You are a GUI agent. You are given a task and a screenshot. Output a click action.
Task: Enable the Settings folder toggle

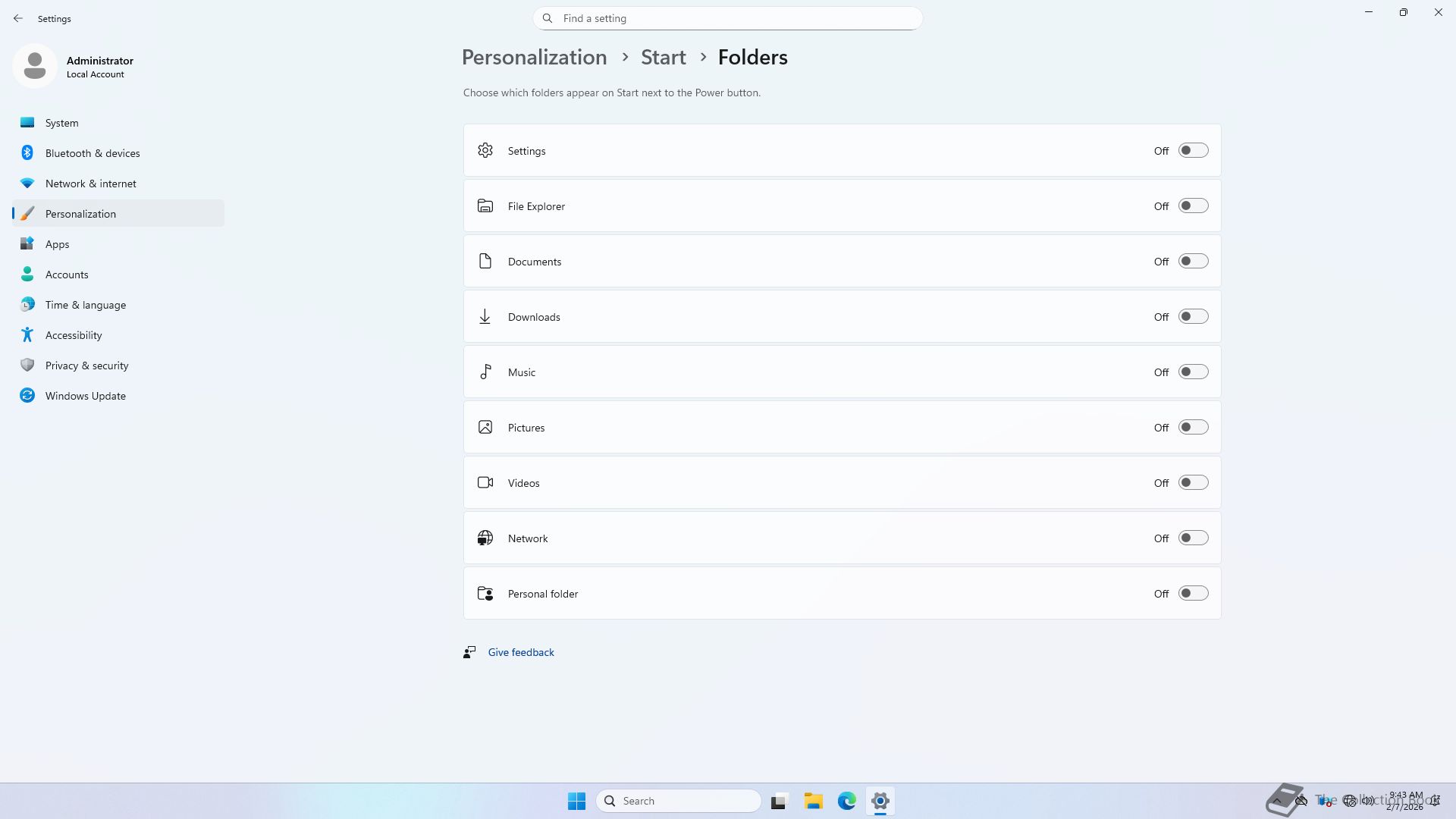(1193, 151)
